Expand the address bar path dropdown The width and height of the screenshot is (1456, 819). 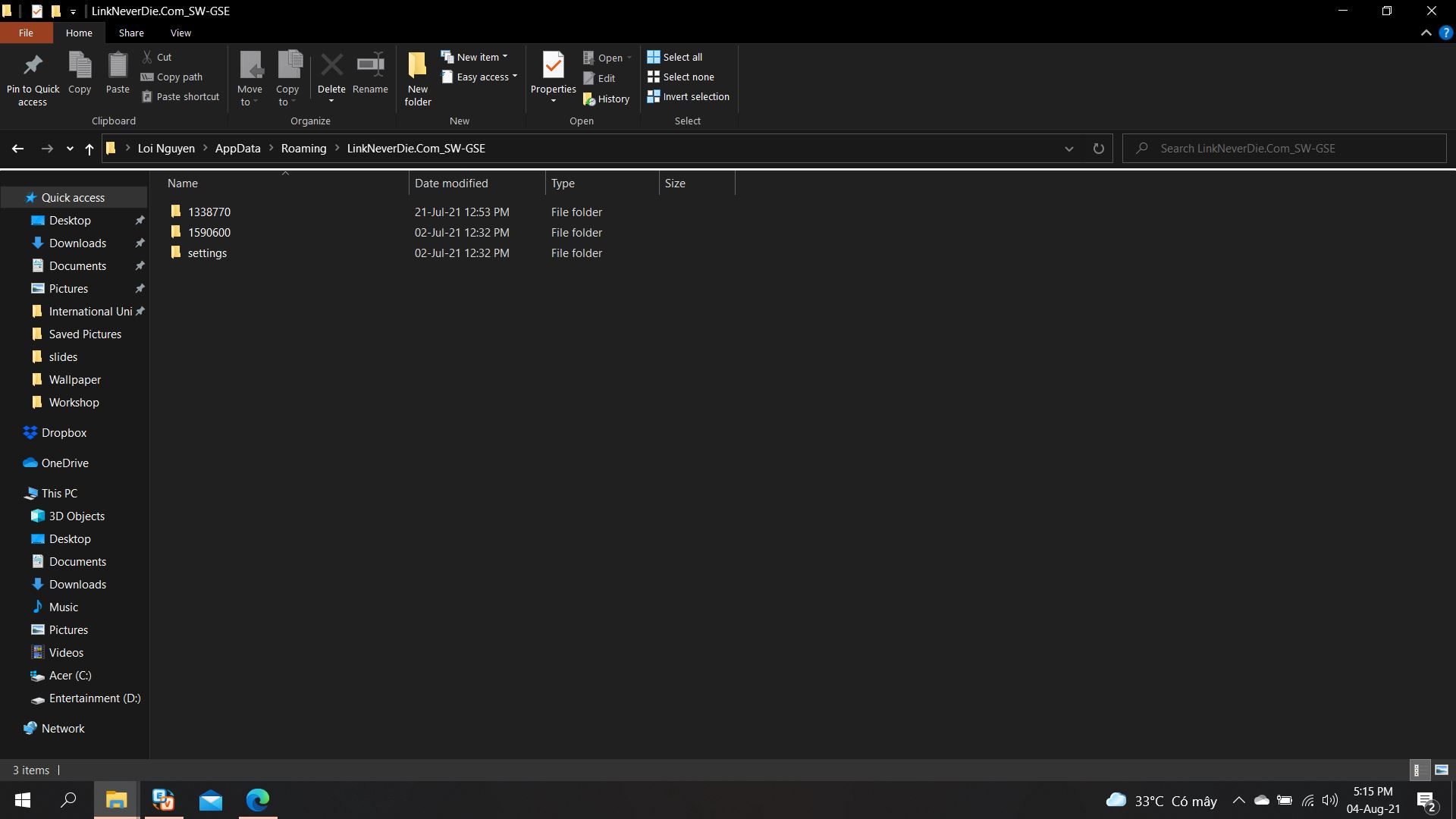1068,148
